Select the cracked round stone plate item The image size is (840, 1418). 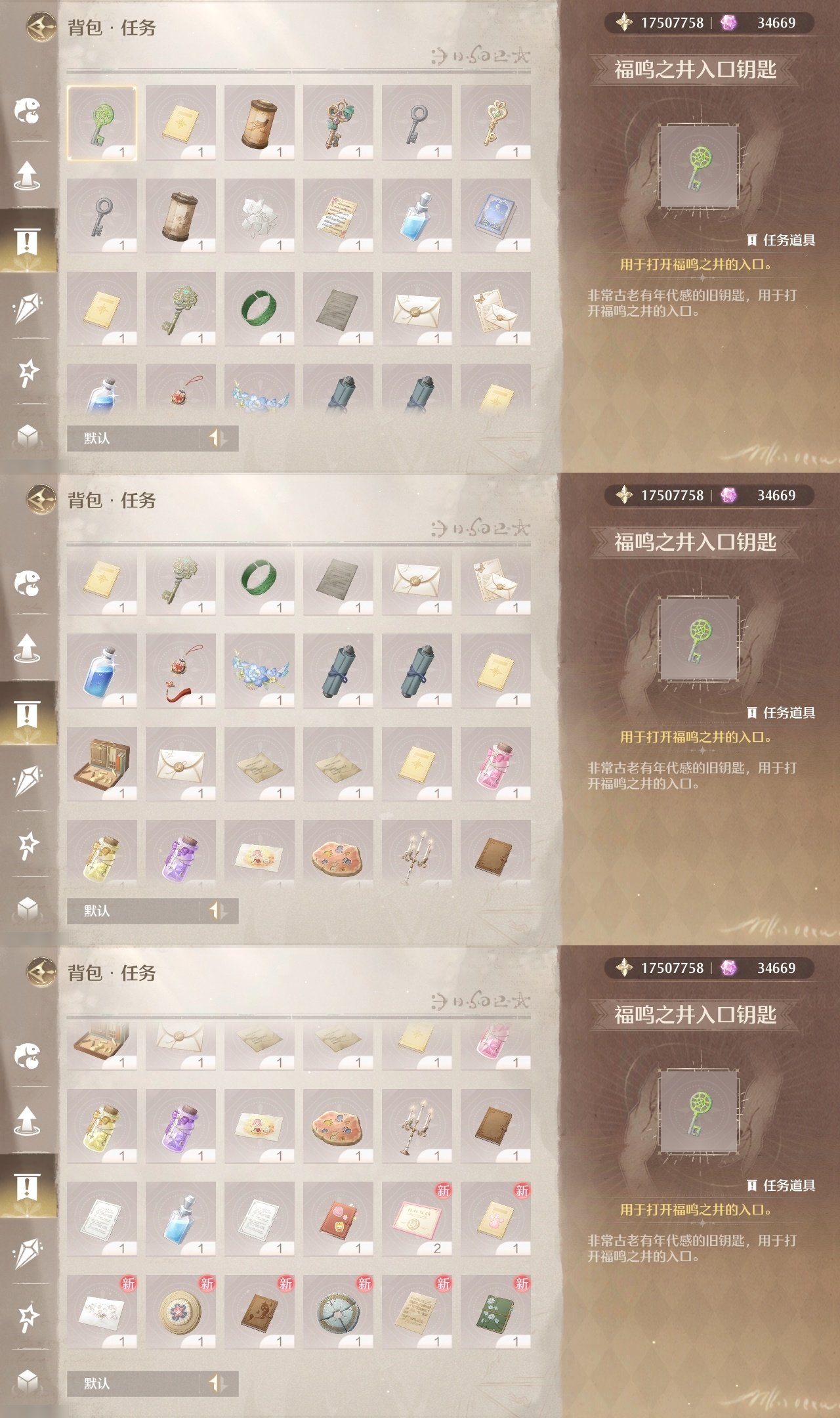(x=338, y=1312)
